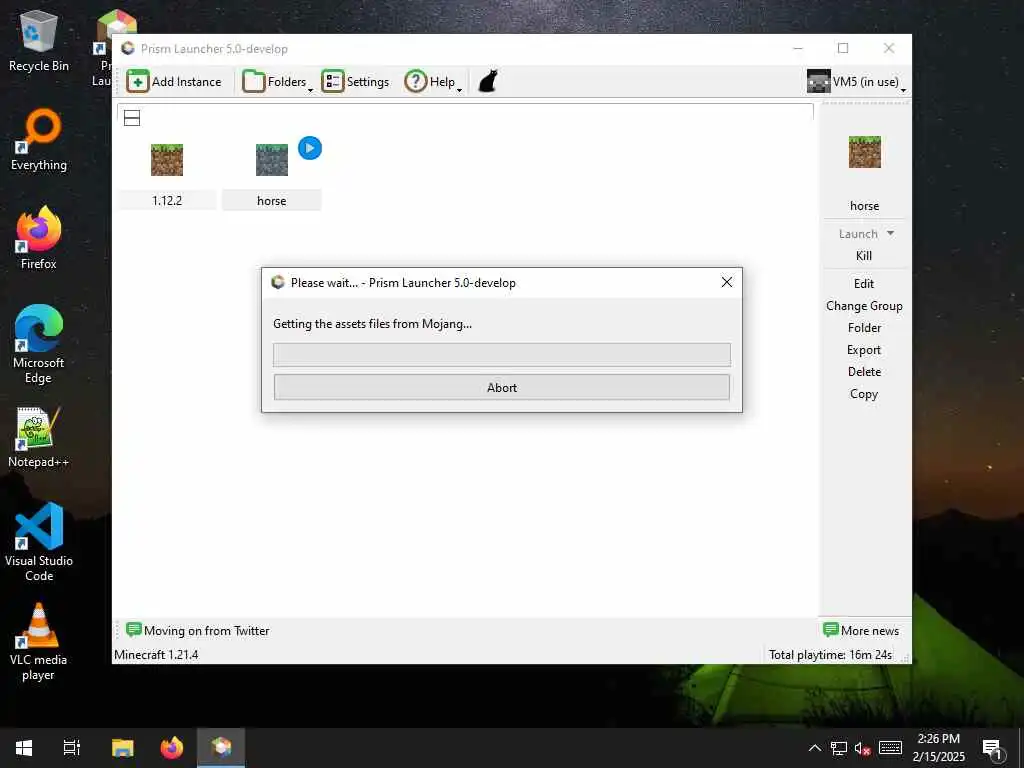Close the Please wait dialog
Image resolution: width=1024 pixels, height=768 pixels.
point(727,282)
